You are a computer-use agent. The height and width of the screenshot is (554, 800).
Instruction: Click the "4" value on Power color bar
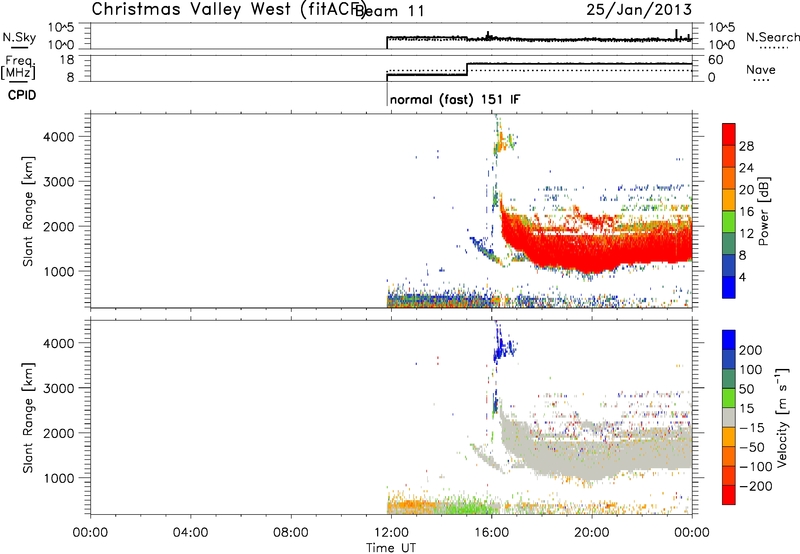[x=742, y=277]
